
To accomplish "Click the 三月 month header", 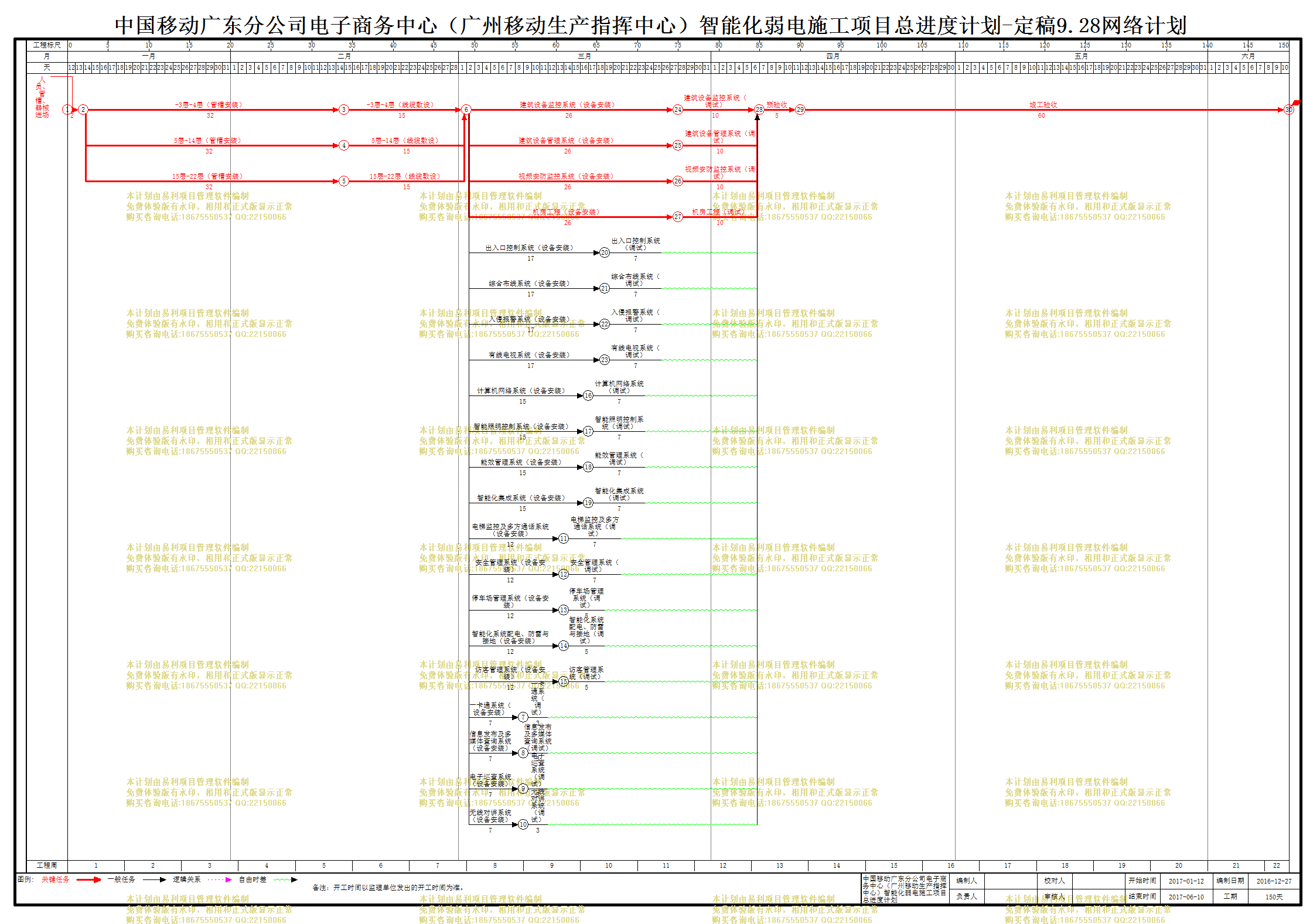I will coord(585,56).
